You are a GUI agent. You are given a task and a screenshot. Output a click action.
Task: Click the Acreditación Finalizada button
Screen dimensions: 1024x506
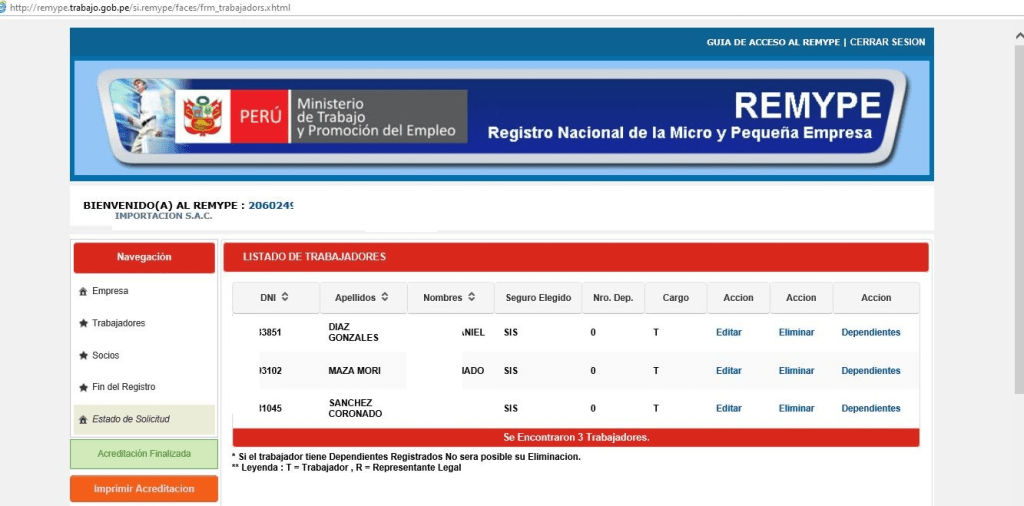coord(144,454)
